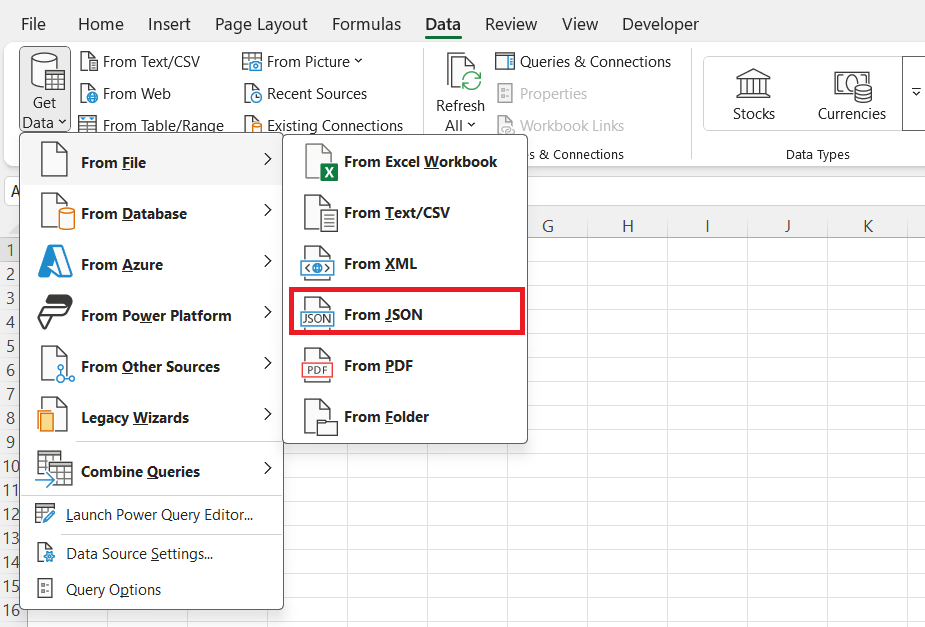Click the Refresh All icon
The height and width of the screenshot is (627, 925).
(x=463, y=73)
